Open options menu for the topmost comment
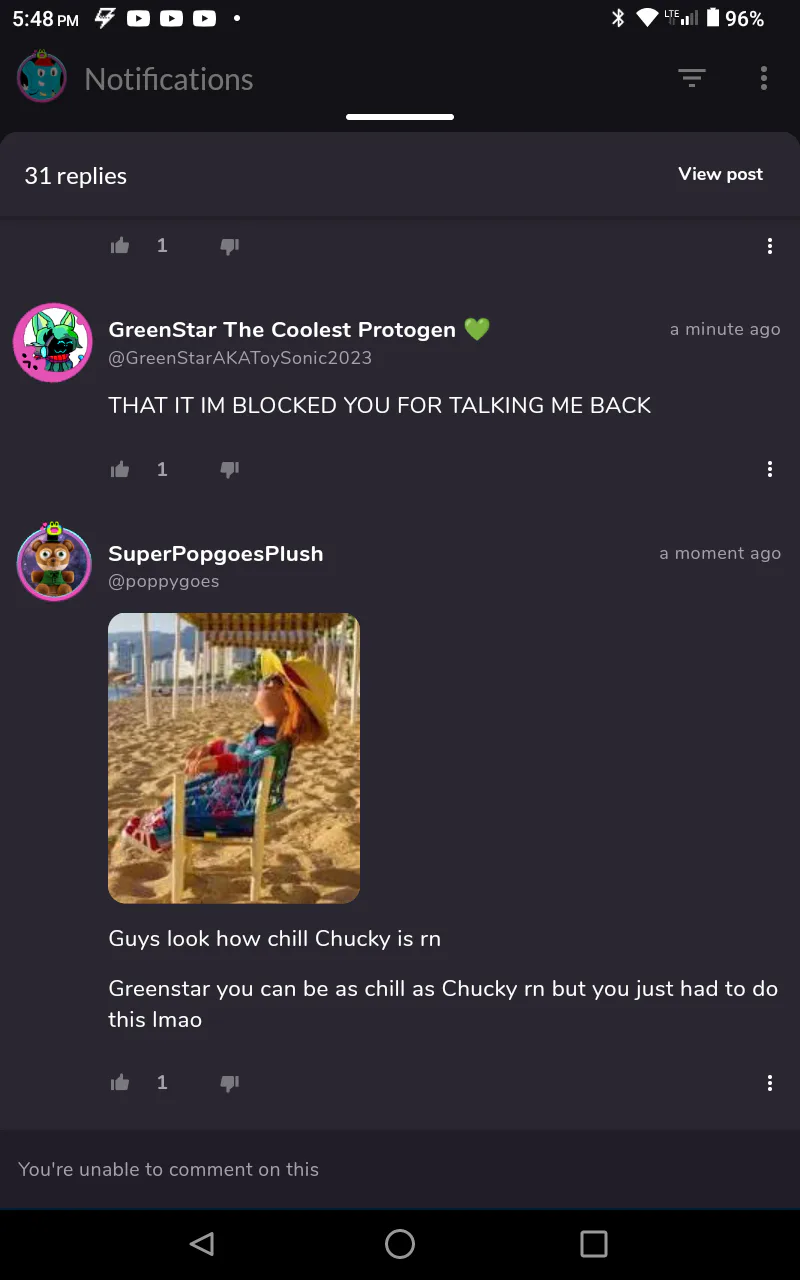Screen dimensions: 800x1280 [x=769, y=246]
